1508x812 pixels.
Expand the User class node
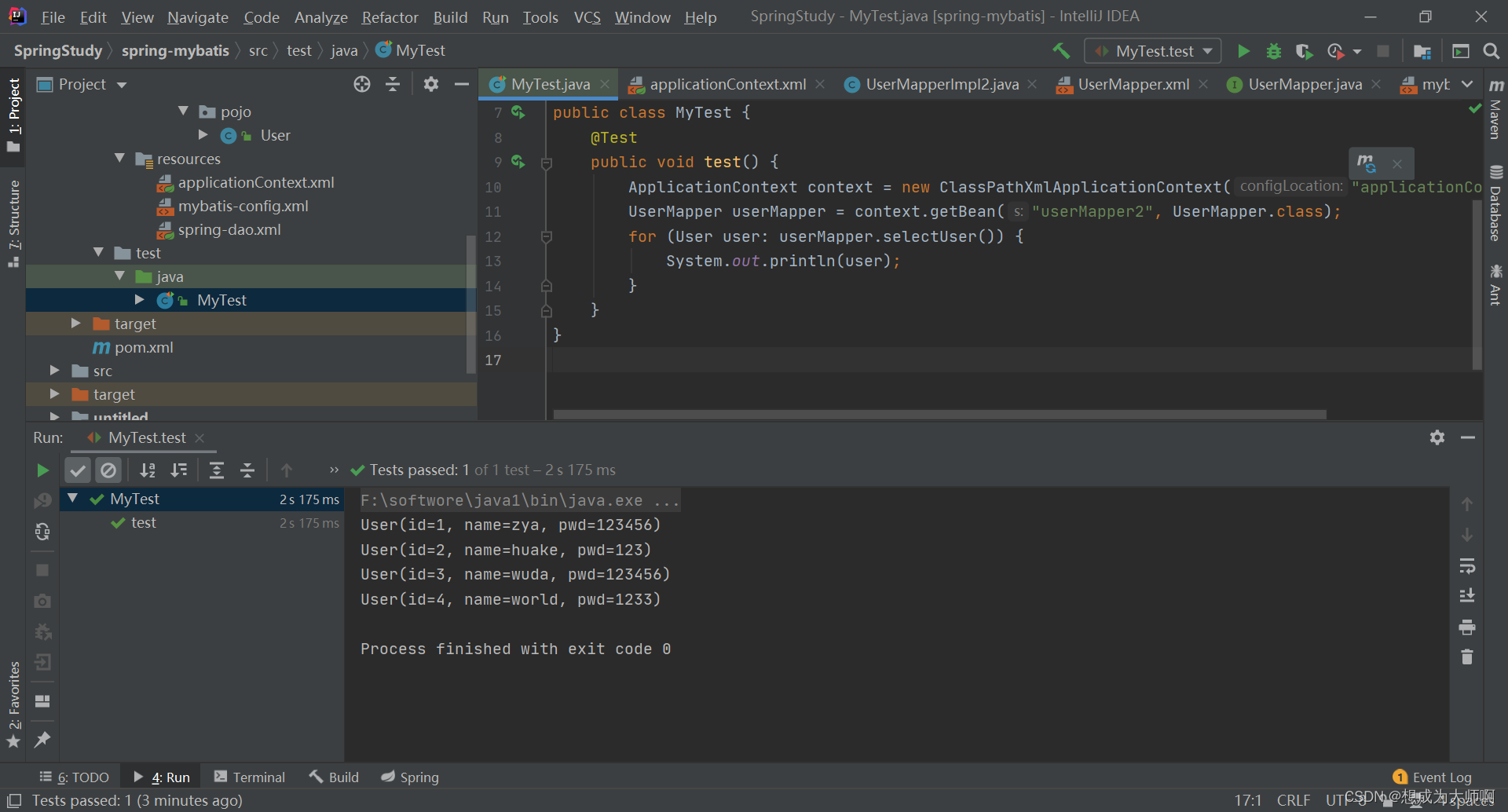(203, 135)
